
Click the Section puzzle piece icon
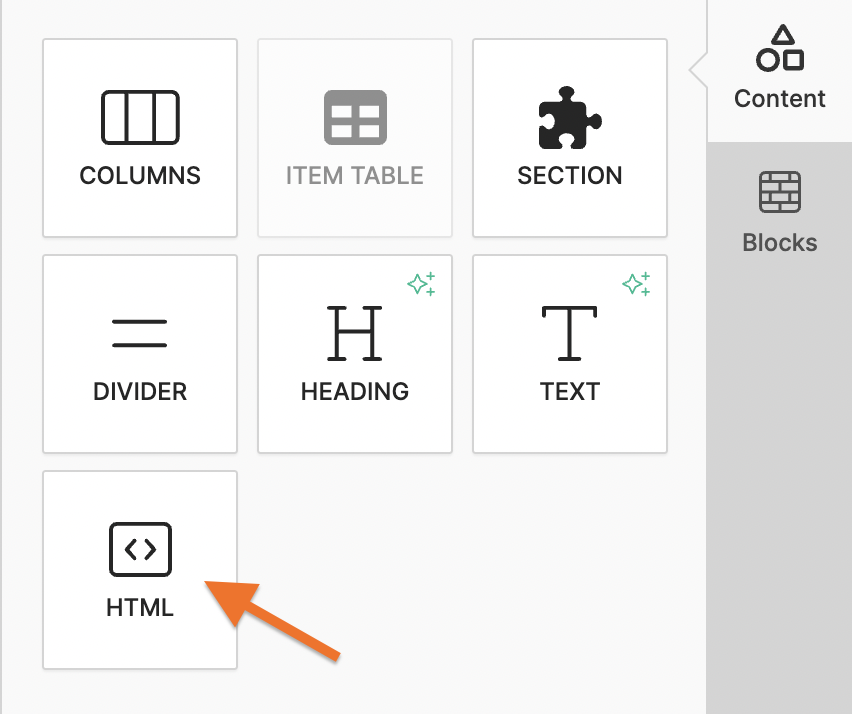[570, 117]
